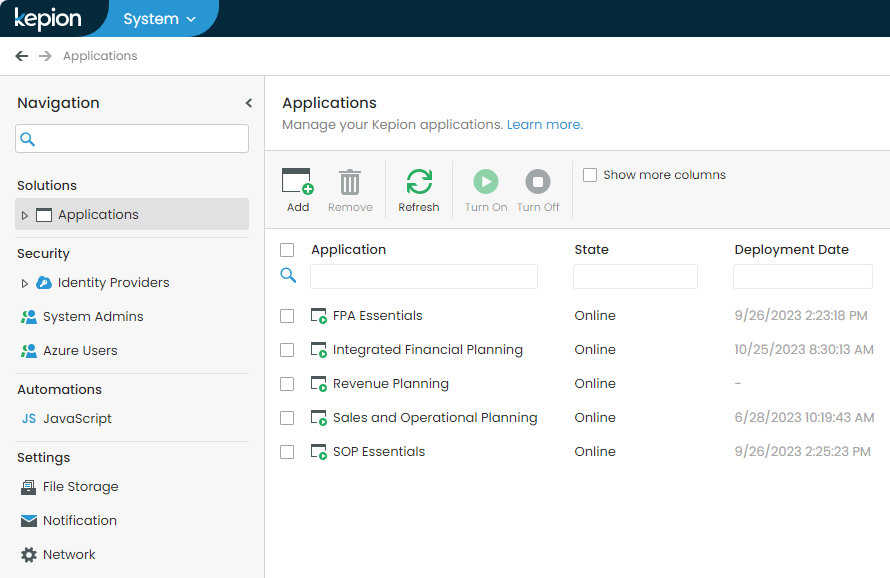Collapse the Navigation panel

click(249, 103)
